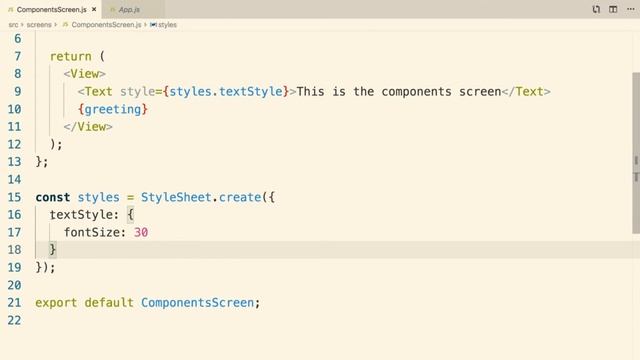The image size is (640, 360).
Task: Click the word return on line 7
Action: click(x=71, y=56)
